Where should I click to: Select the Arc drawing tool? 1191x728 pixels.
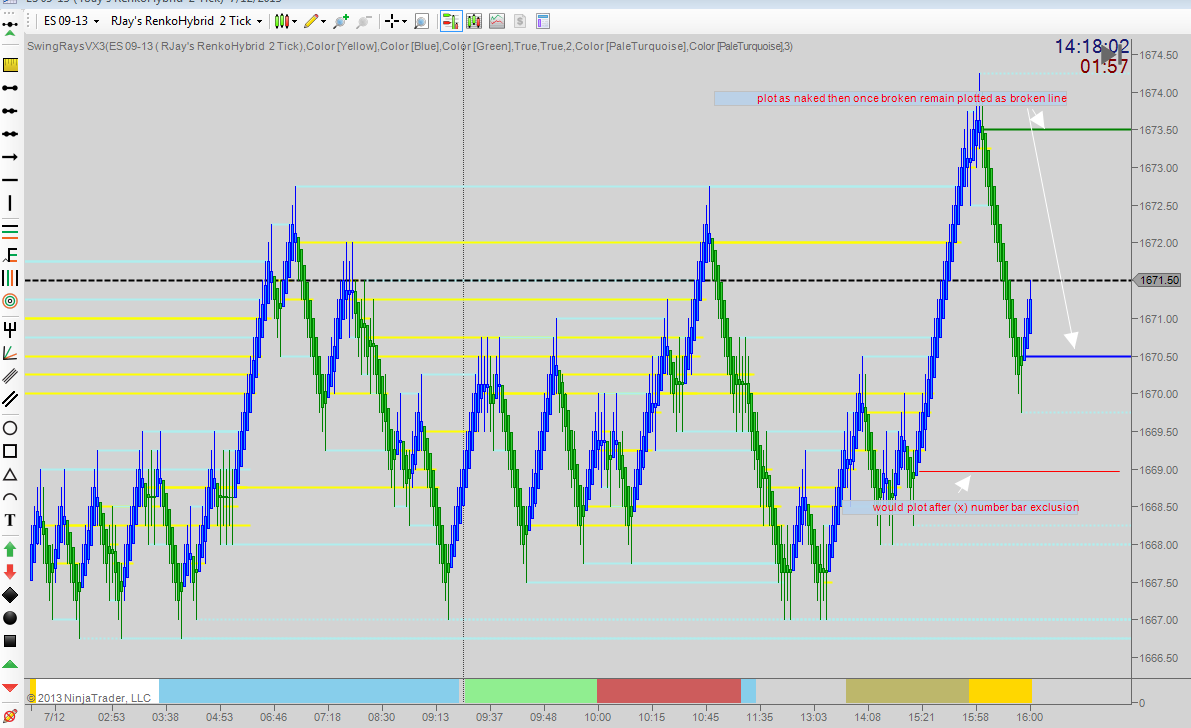point(10,498)
